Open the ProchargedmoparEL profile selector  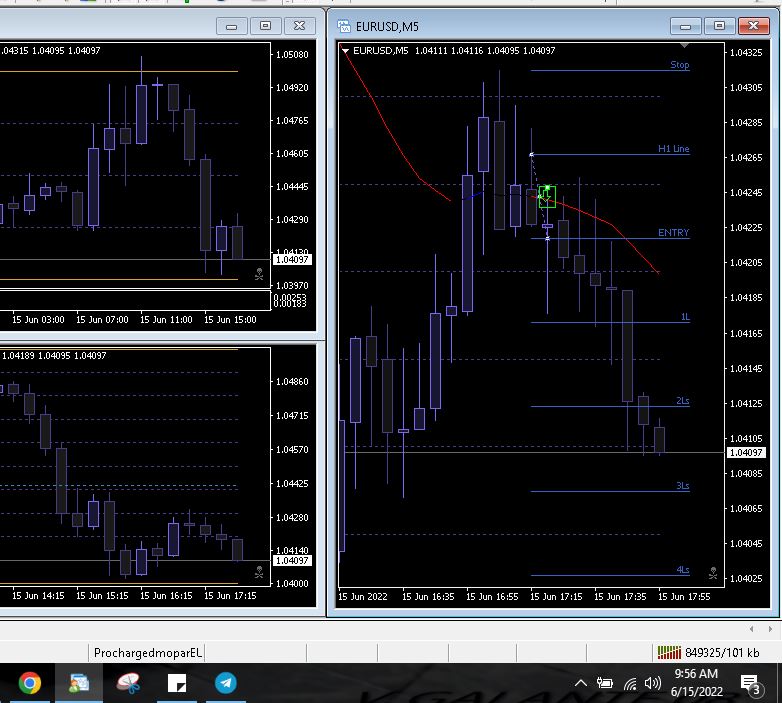[x=148, y=652]
